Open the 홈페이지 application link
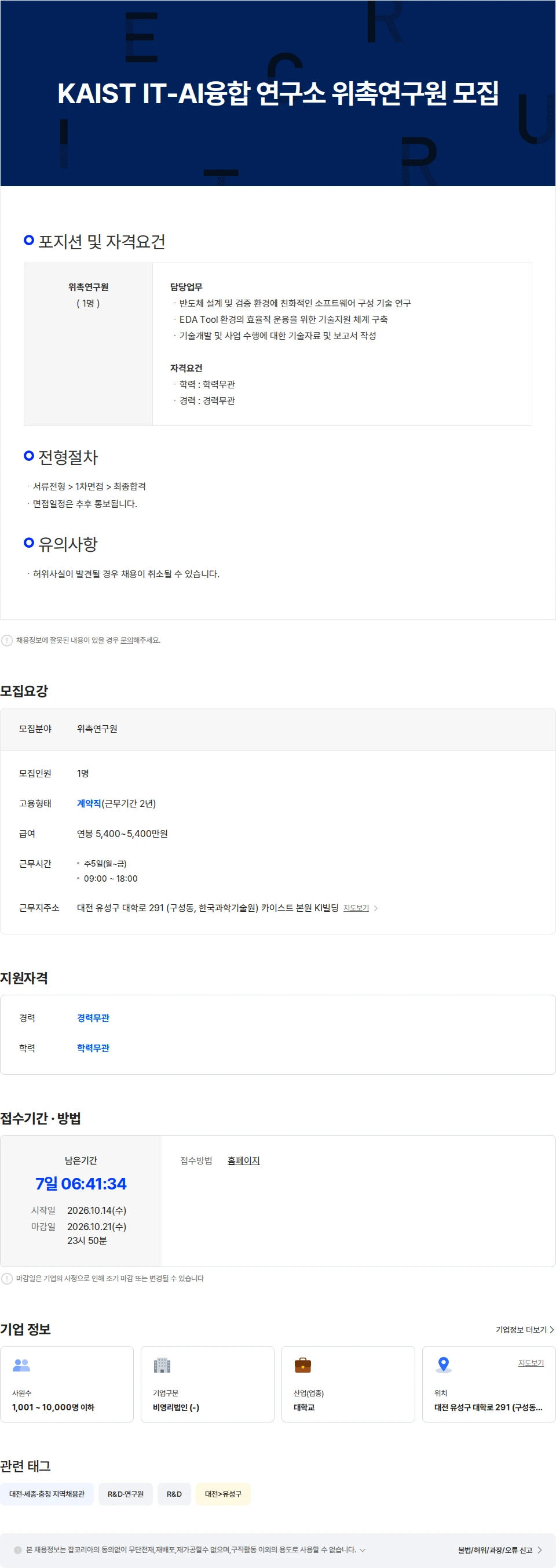The width and height of the screenshot is (556, 1568). click(243, 1160)
